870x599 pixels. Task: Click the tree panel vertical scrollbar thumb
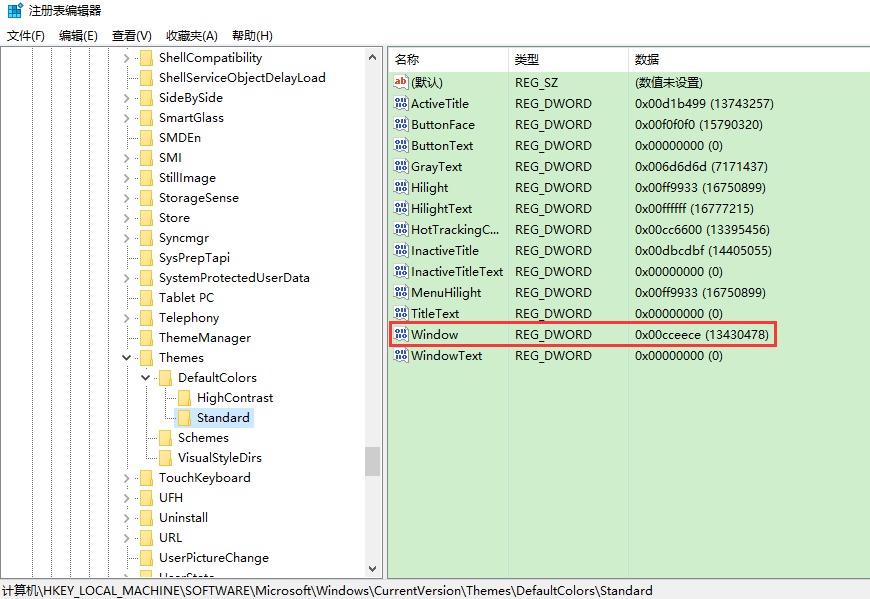pyautogui.click(x=372, y=461)
